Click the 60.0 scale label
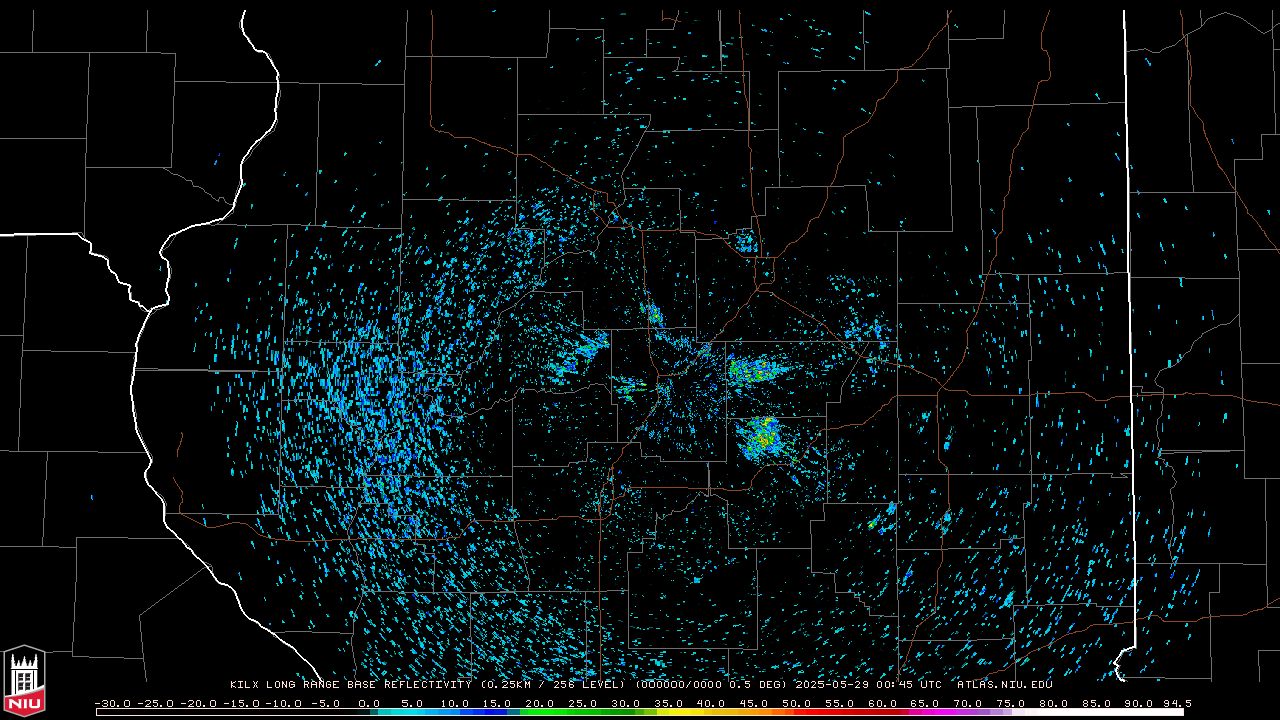 [x=884, y=704]
